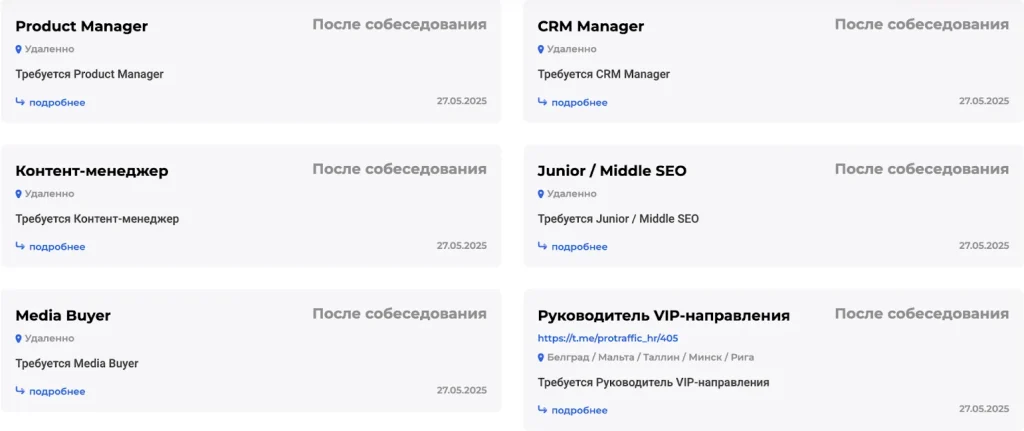1024x431 pixels.
Task: Expand подробнее in the Контент-менеджер card
Action: tap(57, 247)
